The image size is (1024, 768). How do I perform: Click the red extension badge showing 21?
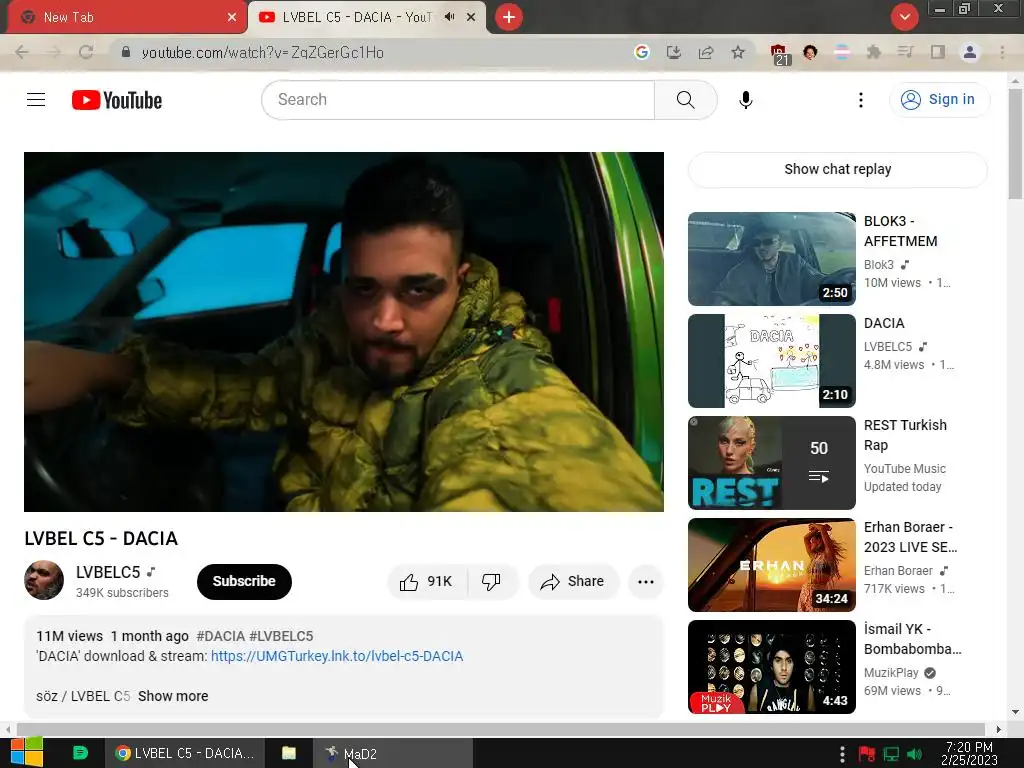[779, 54]
